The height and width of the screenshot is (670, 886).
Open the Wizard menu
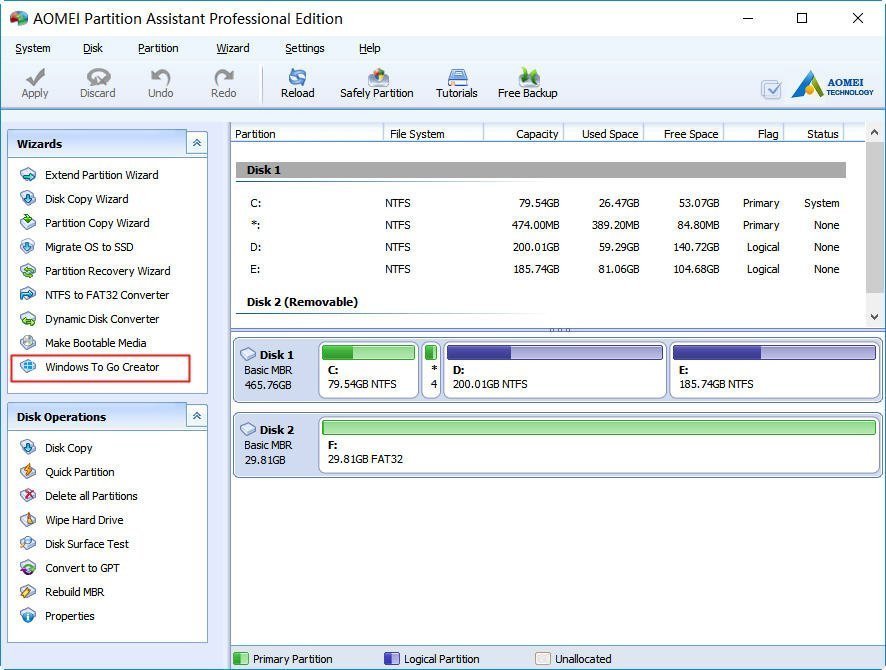tap(233, 48)
